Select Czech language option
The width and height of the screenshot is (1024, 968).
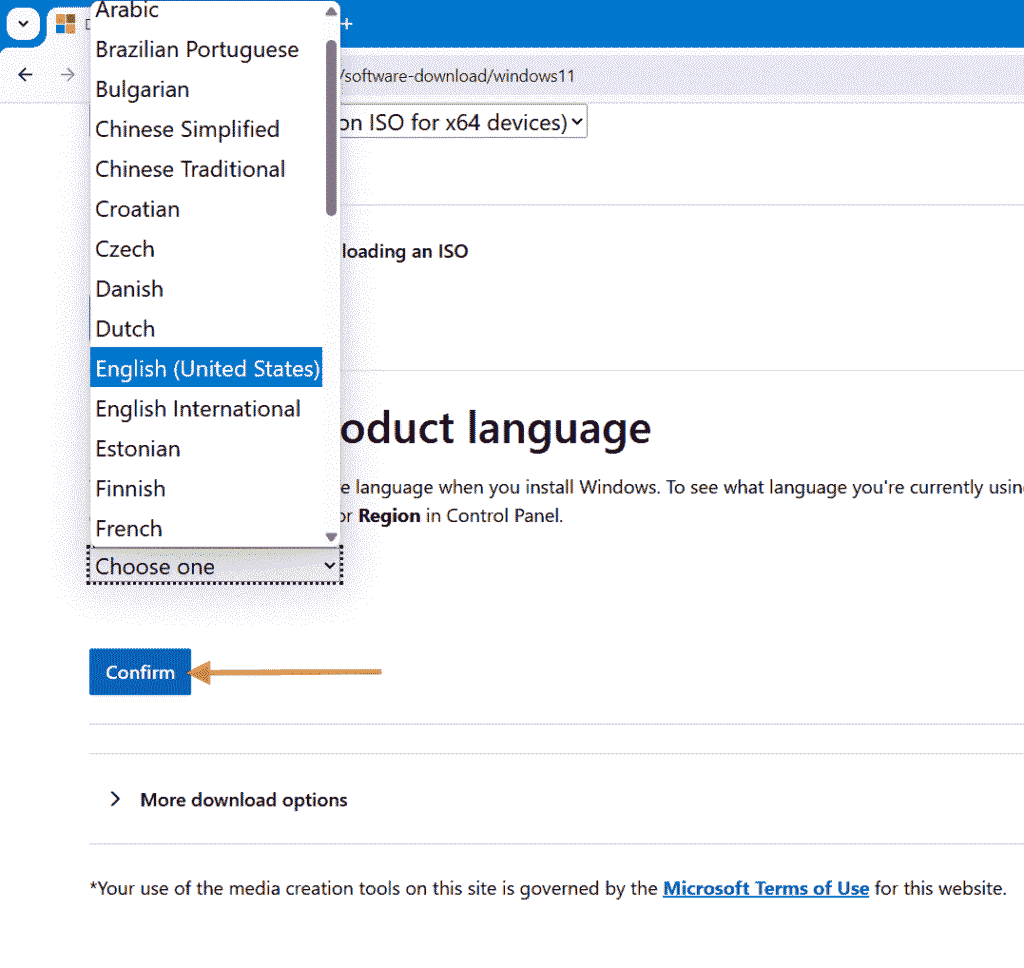(x=206, y=249)
